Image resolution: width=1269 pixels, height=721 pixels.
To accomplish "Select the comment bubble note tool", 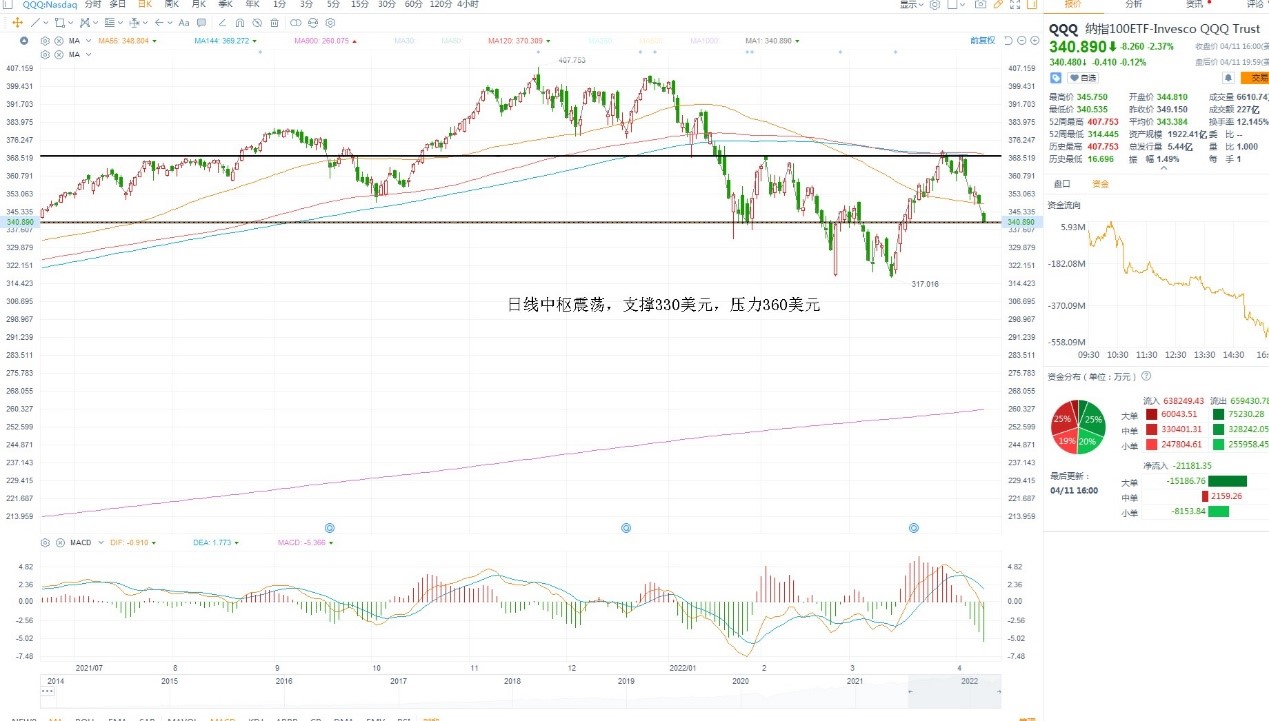I will click(201, 23).
